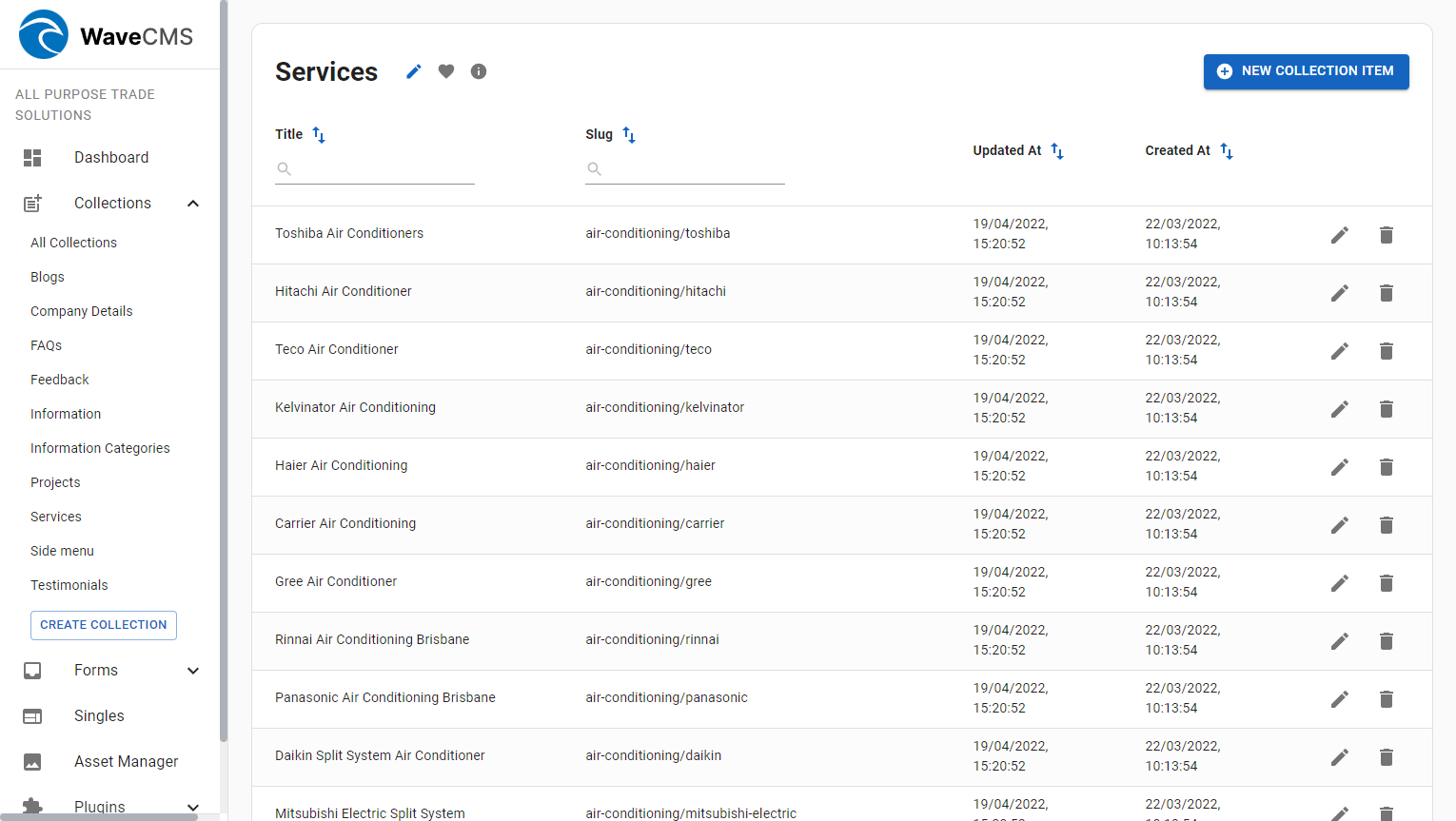Focus the Slug search field
Viewport: 1456px width, 821px height.
point(685,169)
